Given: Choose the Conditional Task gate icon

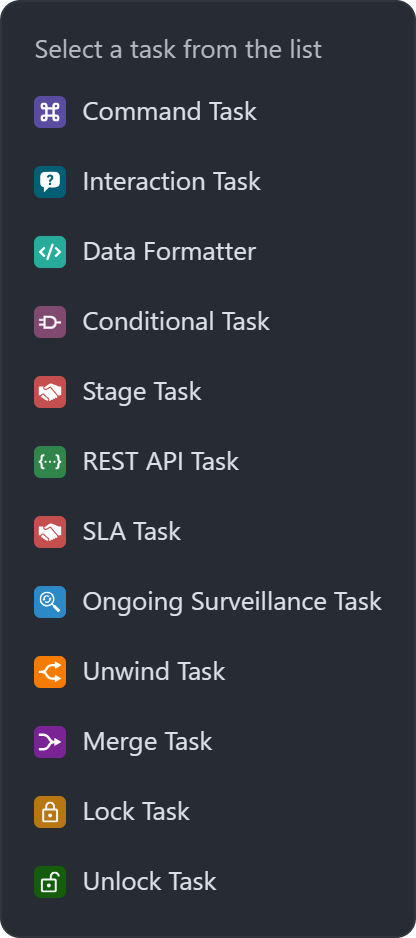Looking at the screenshot, I should 50,322.
